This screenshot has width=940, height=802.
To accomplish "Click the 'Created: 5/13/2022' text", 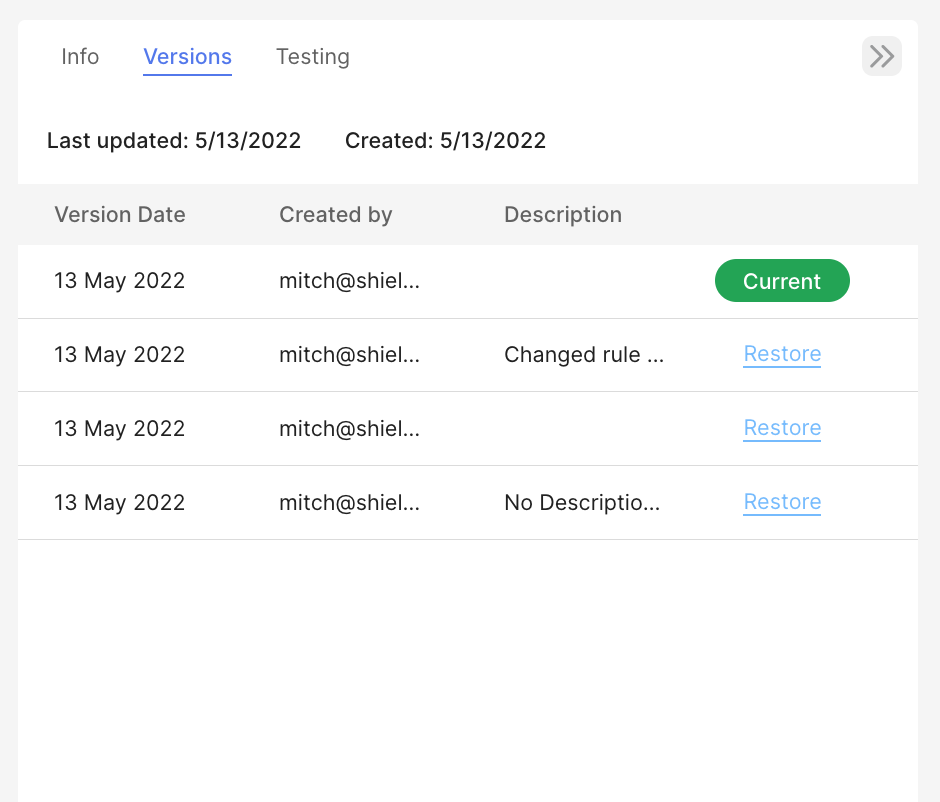I will (x=445, y=141).
